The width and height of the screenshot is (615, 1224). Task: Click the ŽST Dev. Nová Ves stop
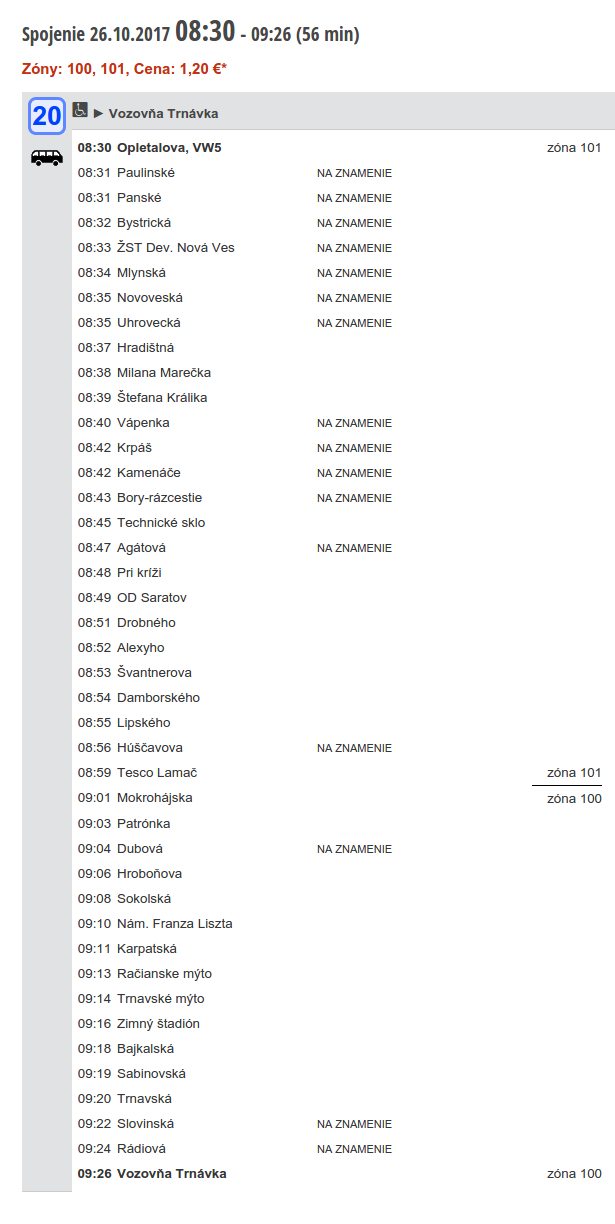pyautogui.click(x=175, y=248)
